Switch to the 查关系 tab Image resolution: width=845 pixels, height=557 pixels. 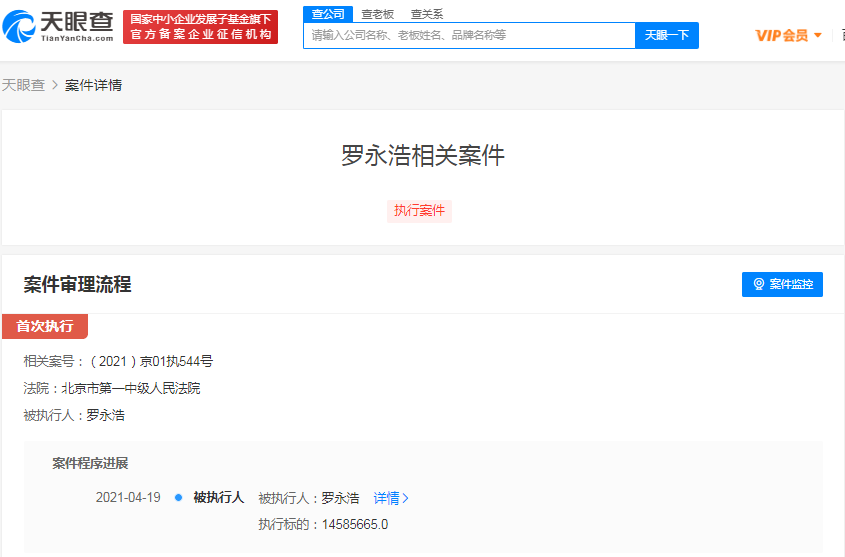pyautogui.click(x=427, y=14)
